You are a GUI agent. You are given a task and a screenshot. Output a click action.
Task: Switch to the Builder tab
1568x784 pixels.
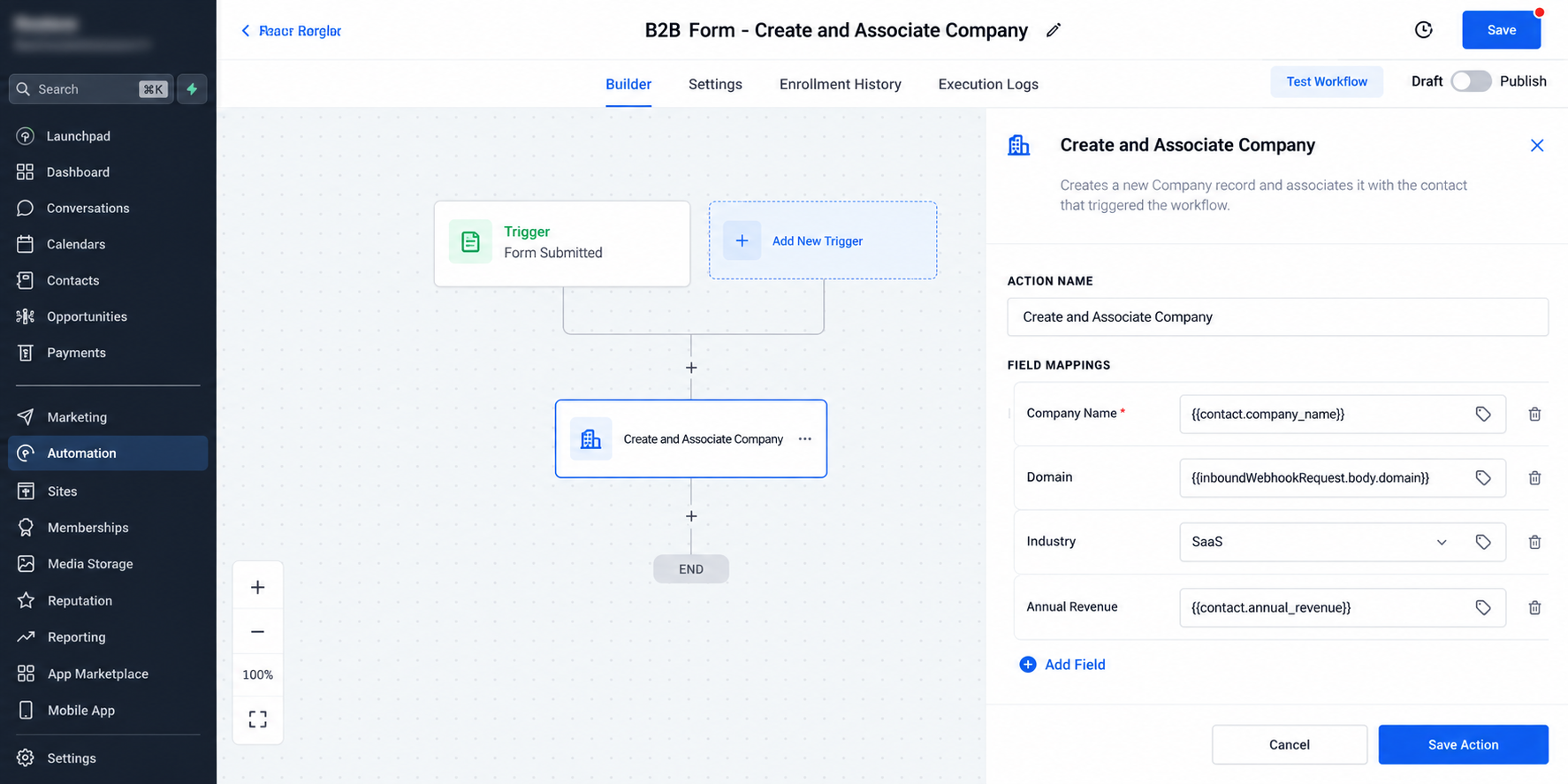628,84
